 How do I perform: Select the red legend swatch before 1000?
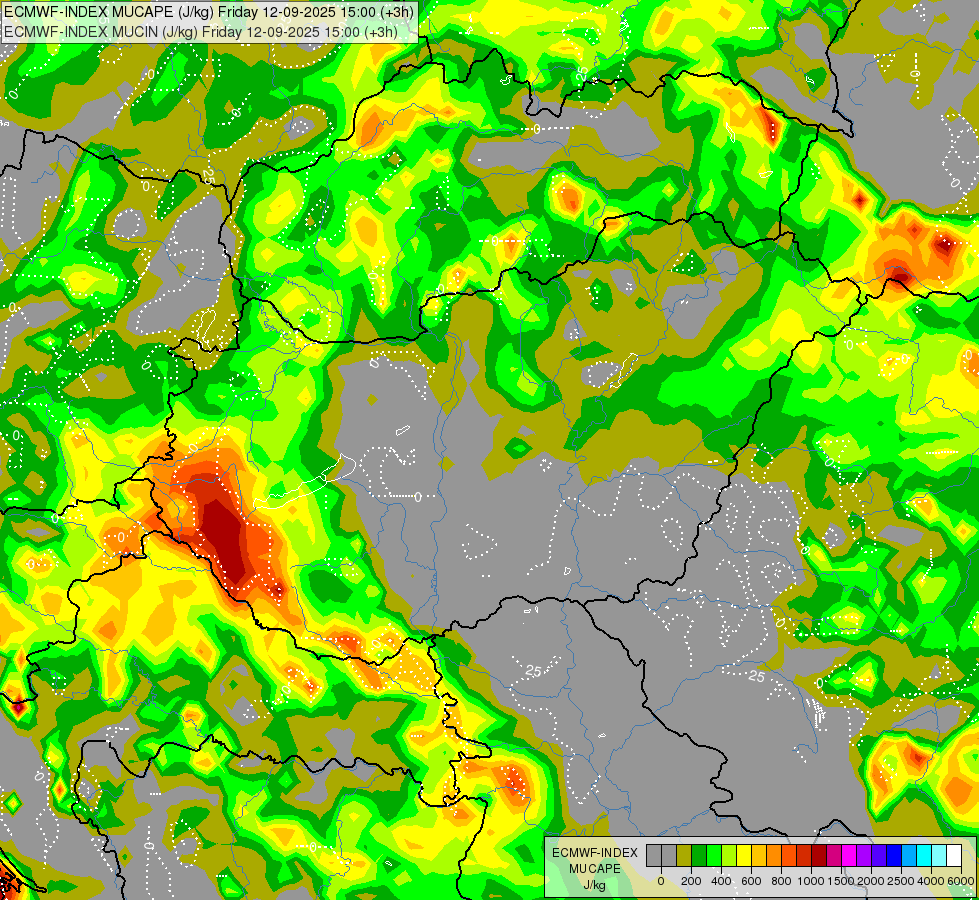804,855
